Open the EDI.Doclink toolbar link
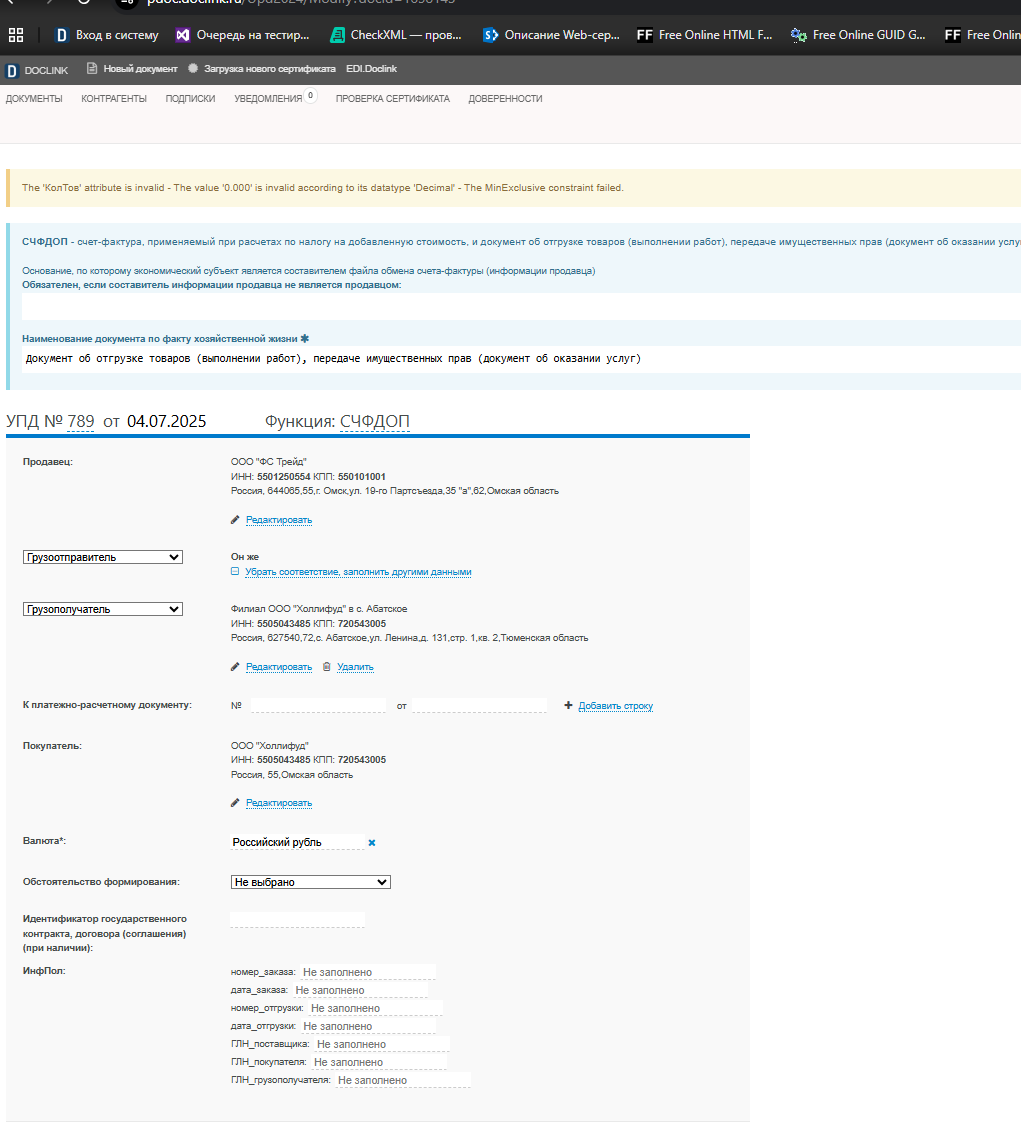Screen dimensions: 1021x1128 point(371,69)
